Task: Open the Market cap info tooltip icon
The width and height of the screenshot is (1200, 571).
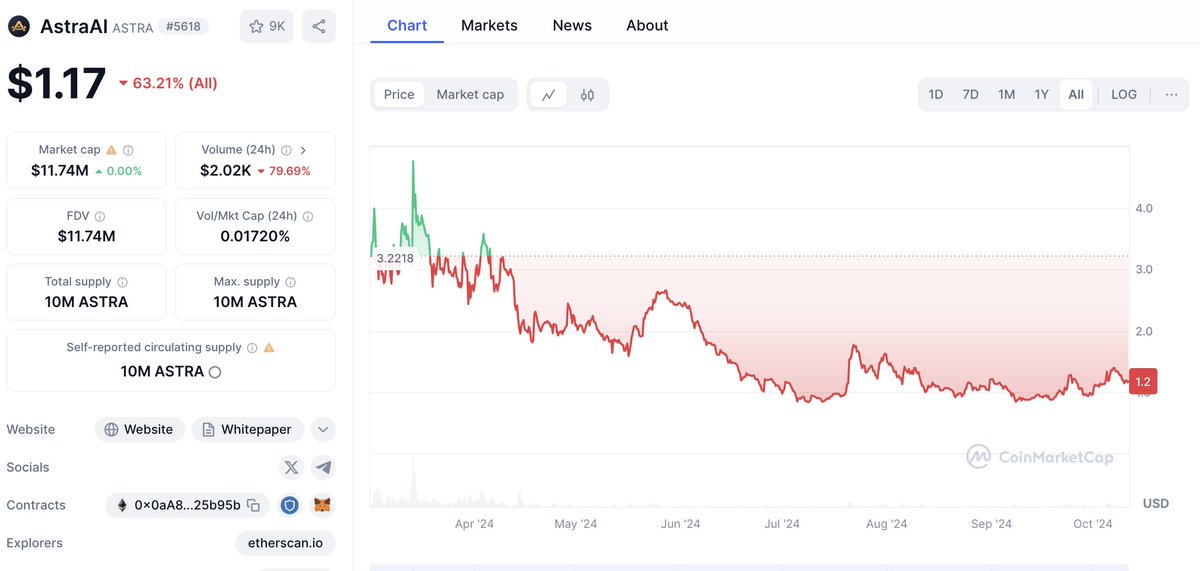Action: click(x=128, y=150)
